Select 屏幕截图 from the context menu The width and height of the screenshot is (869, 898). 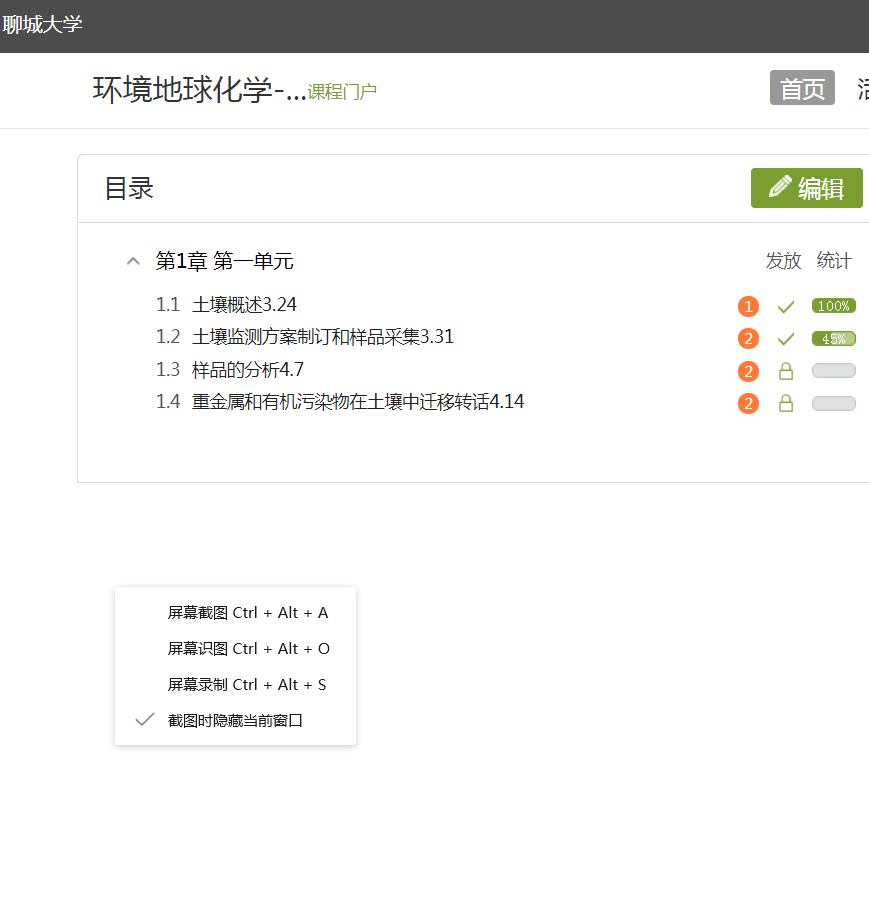pyautogui.click(x=247, y=612)
